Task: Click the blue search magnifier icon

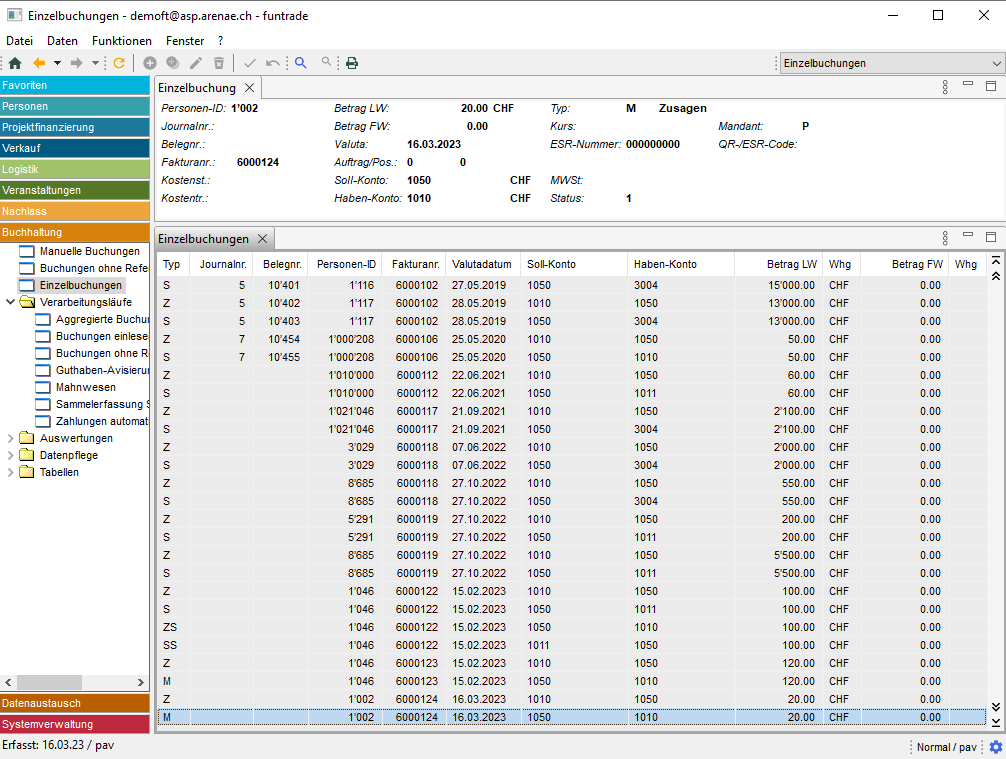Action: tap(300, 63)
